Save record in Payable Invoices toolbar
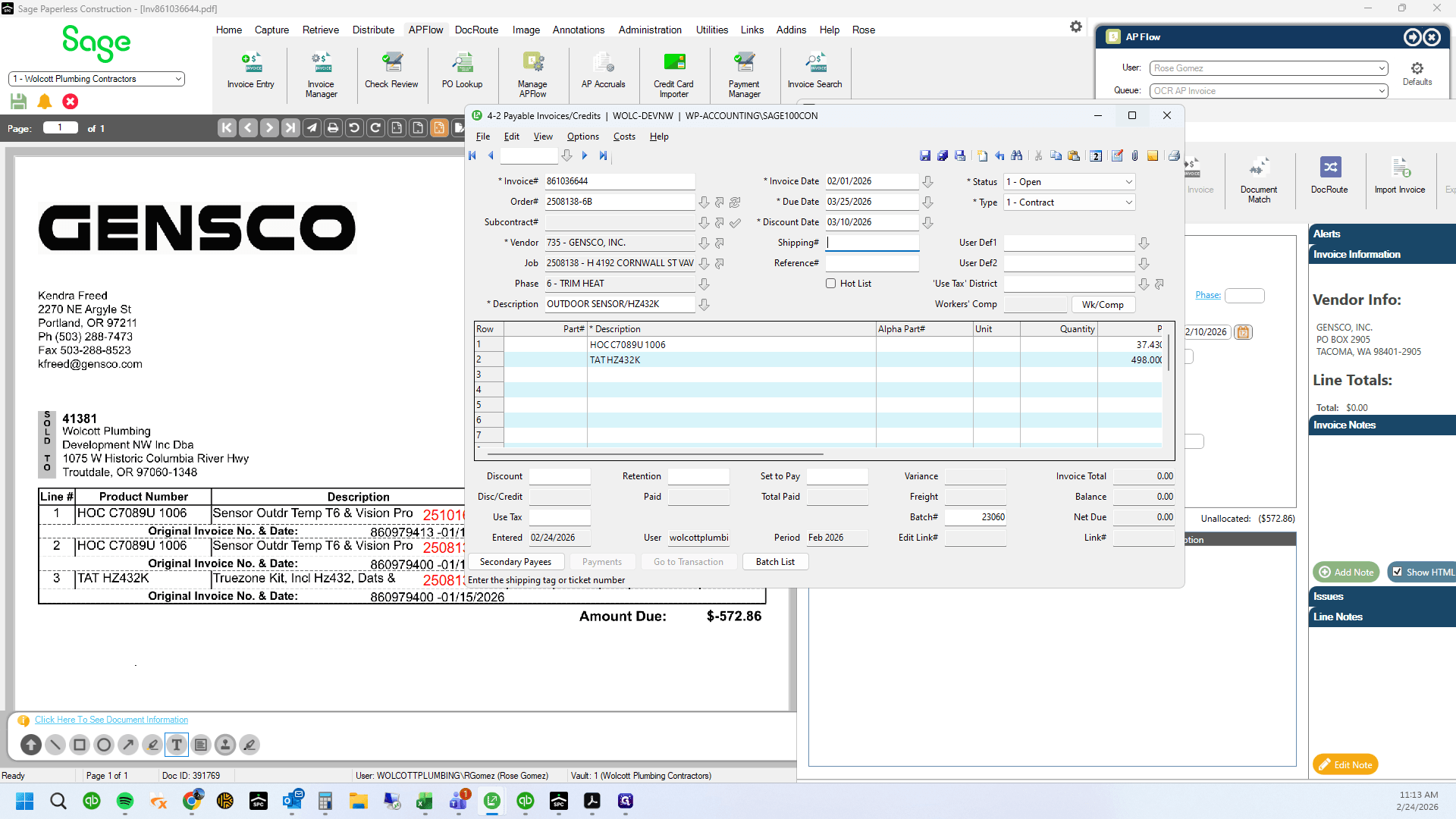 coord(925,155)
